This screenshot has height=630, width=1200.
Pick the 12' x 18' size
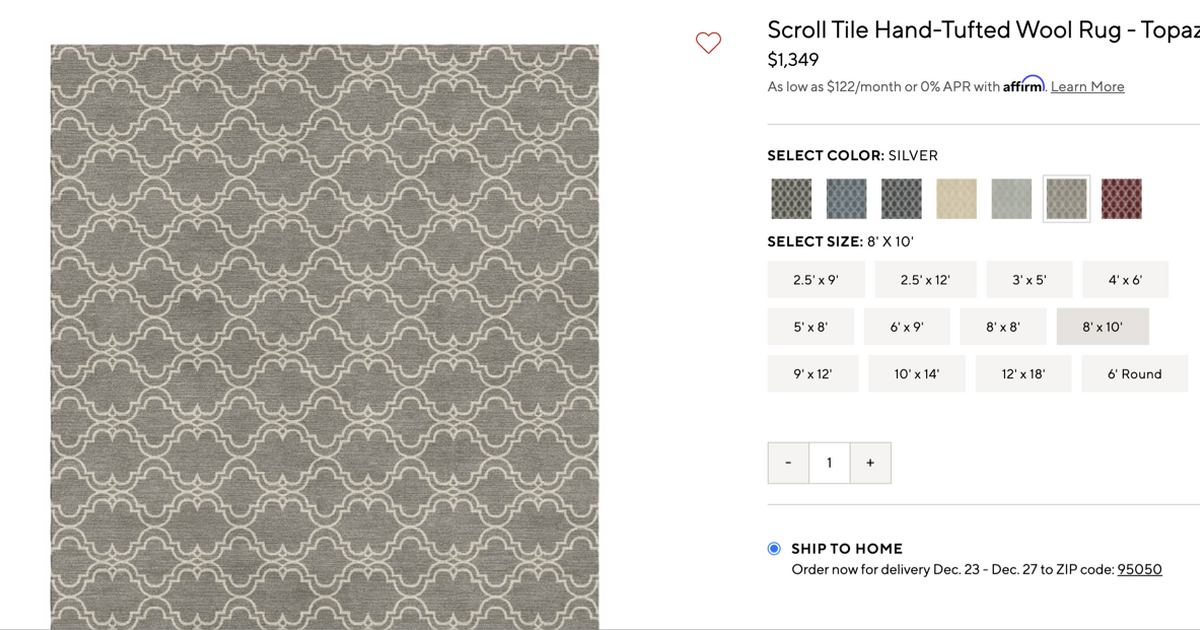pos(1023,373)
